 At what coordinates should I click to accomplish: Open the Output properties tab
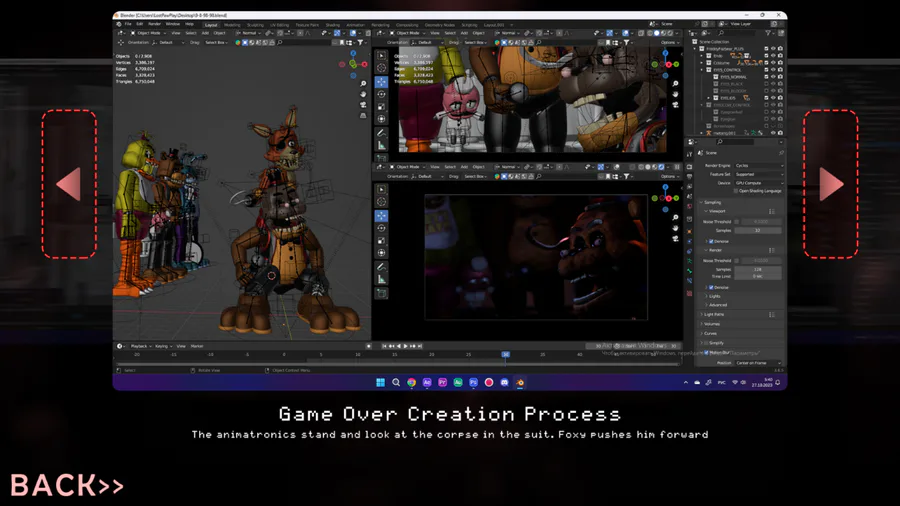[689, 176]
